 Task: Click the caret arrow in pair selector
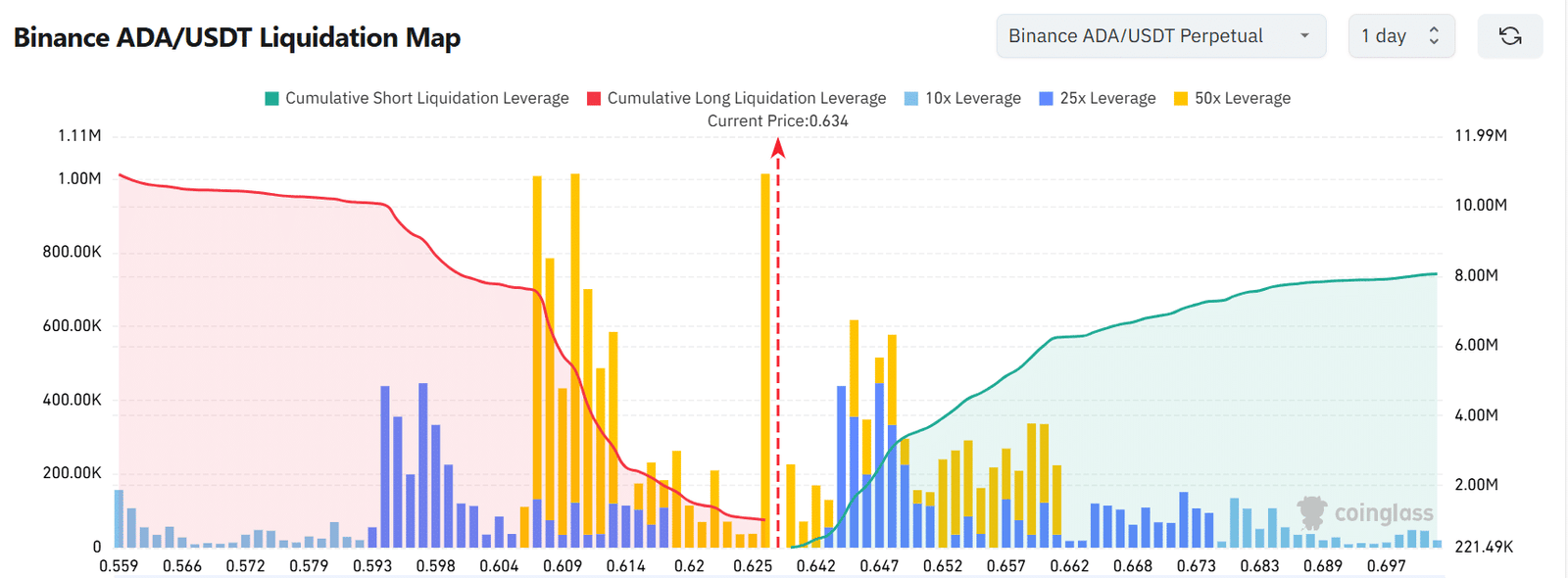click(x=1304, y=36)
